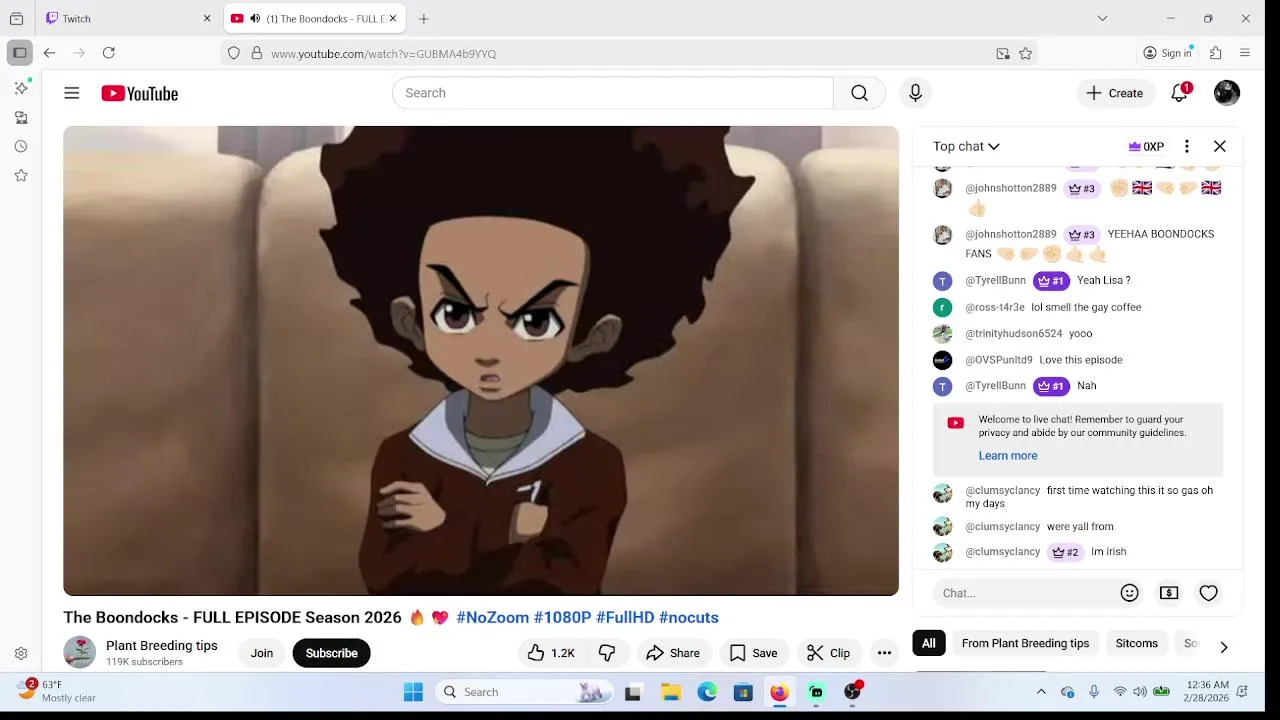Open the YouTube hamburger guide menu
Image resolution: width=1280 pixels, height=720 pixels.
(71, 93)
